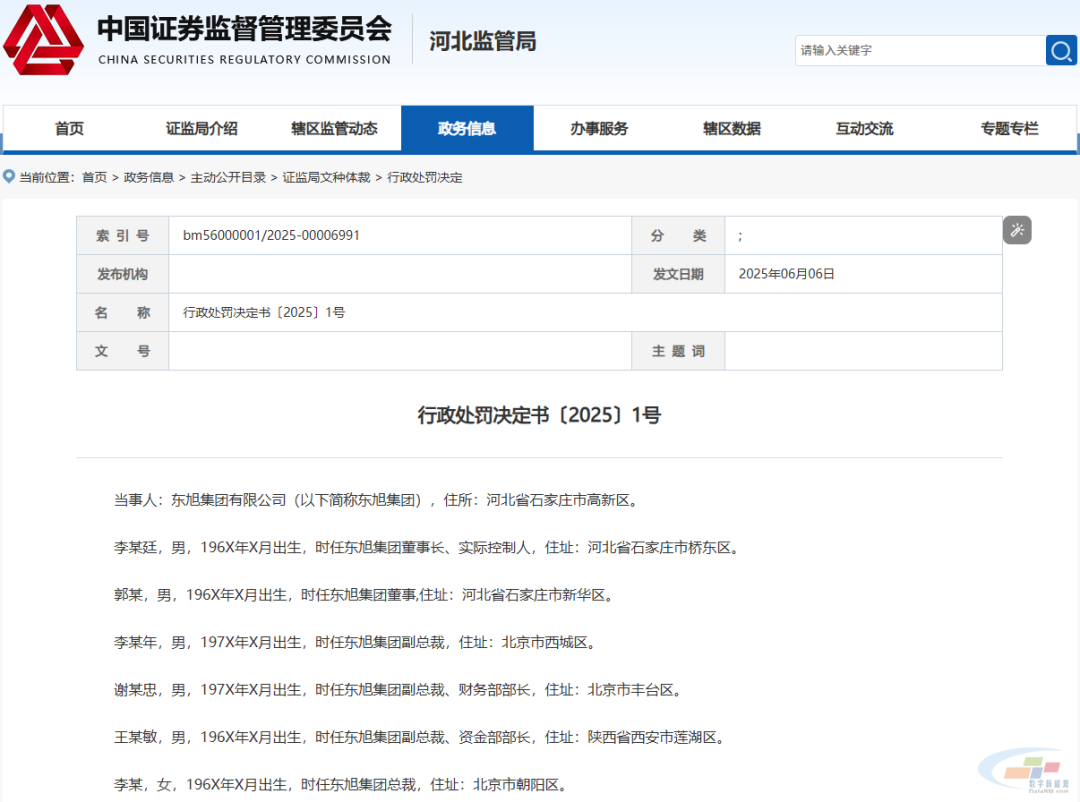
Task: Open the 办事服务 menu item
Action: (599, 129)
